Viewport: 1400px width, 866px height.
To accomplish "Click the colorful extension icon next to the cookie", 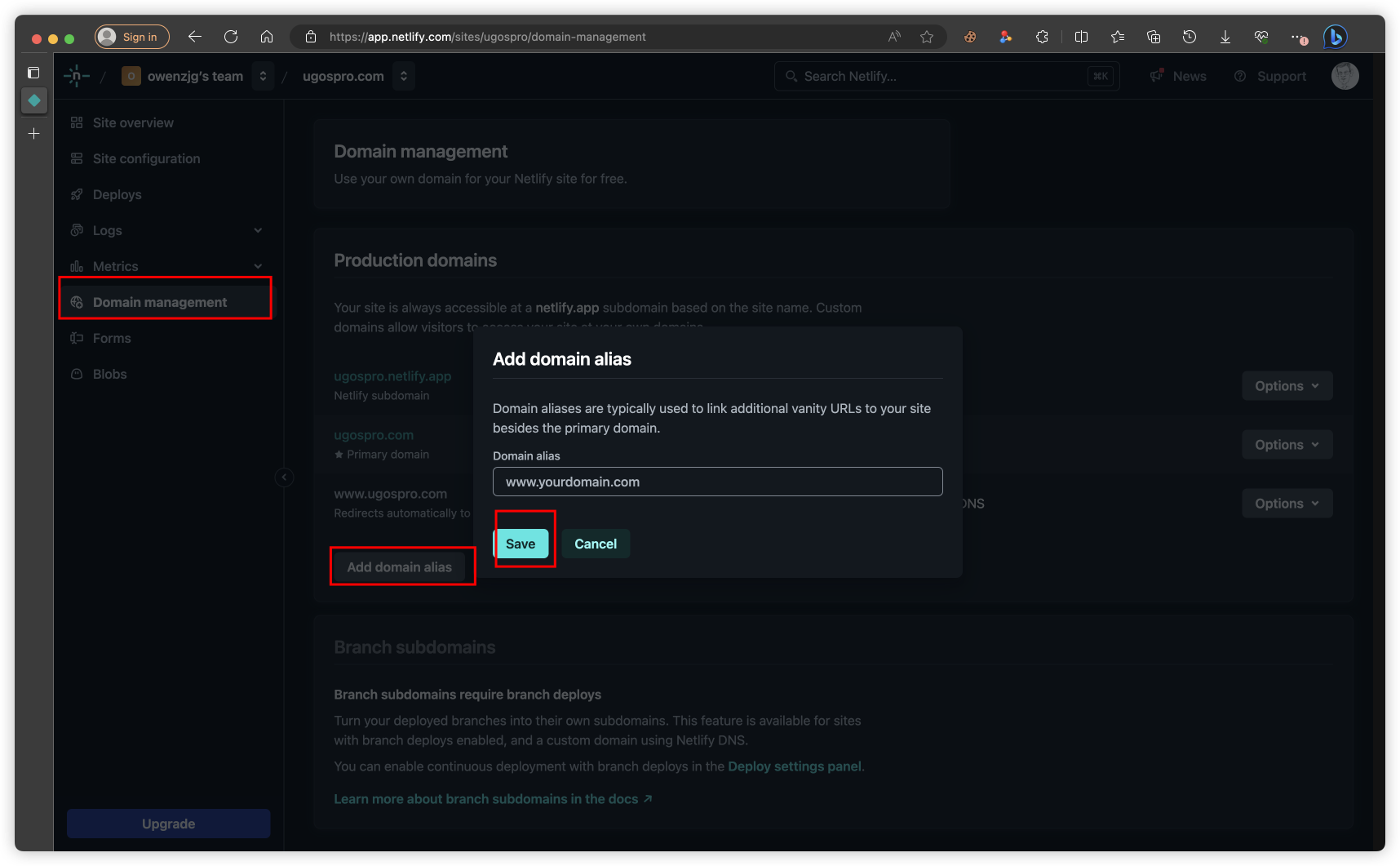I will pos(1006,37).
